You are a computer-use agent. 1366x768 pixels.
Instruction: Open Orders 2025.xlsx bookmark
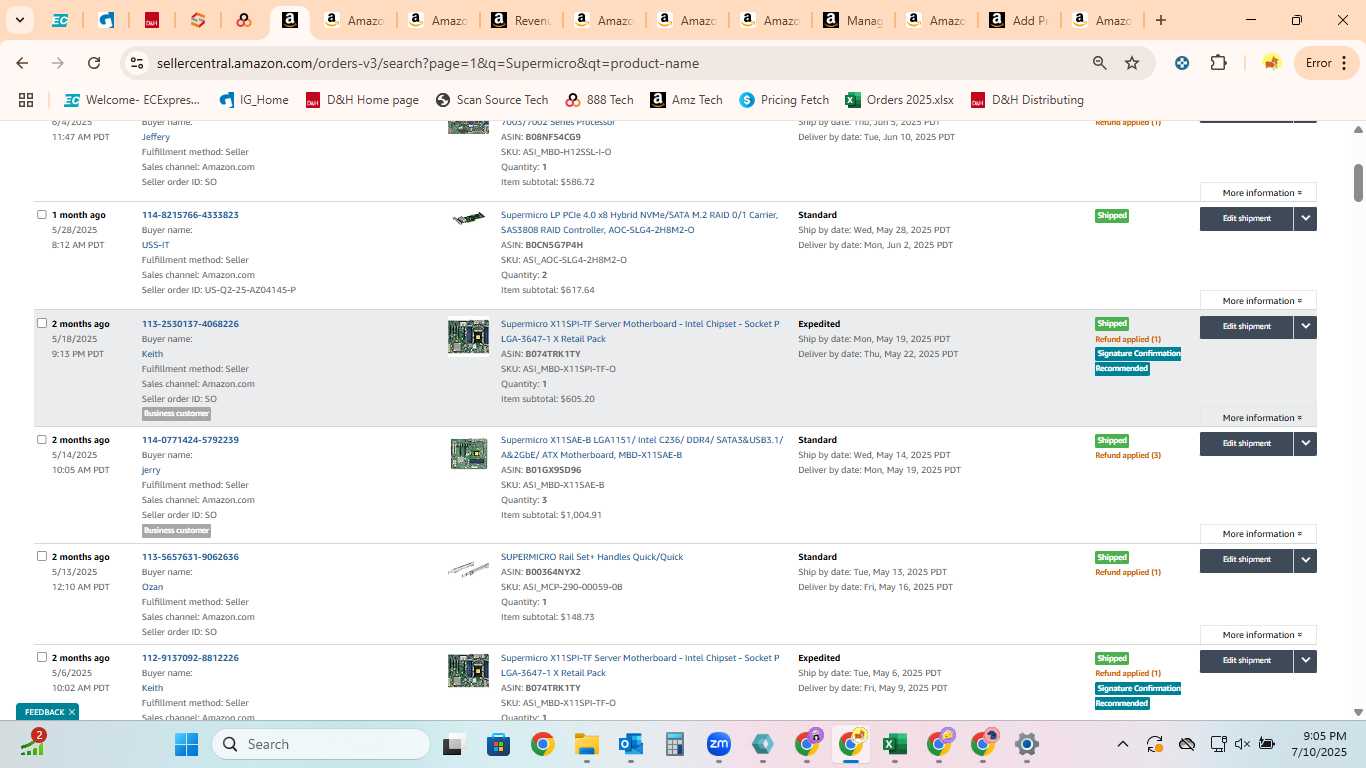899,100
